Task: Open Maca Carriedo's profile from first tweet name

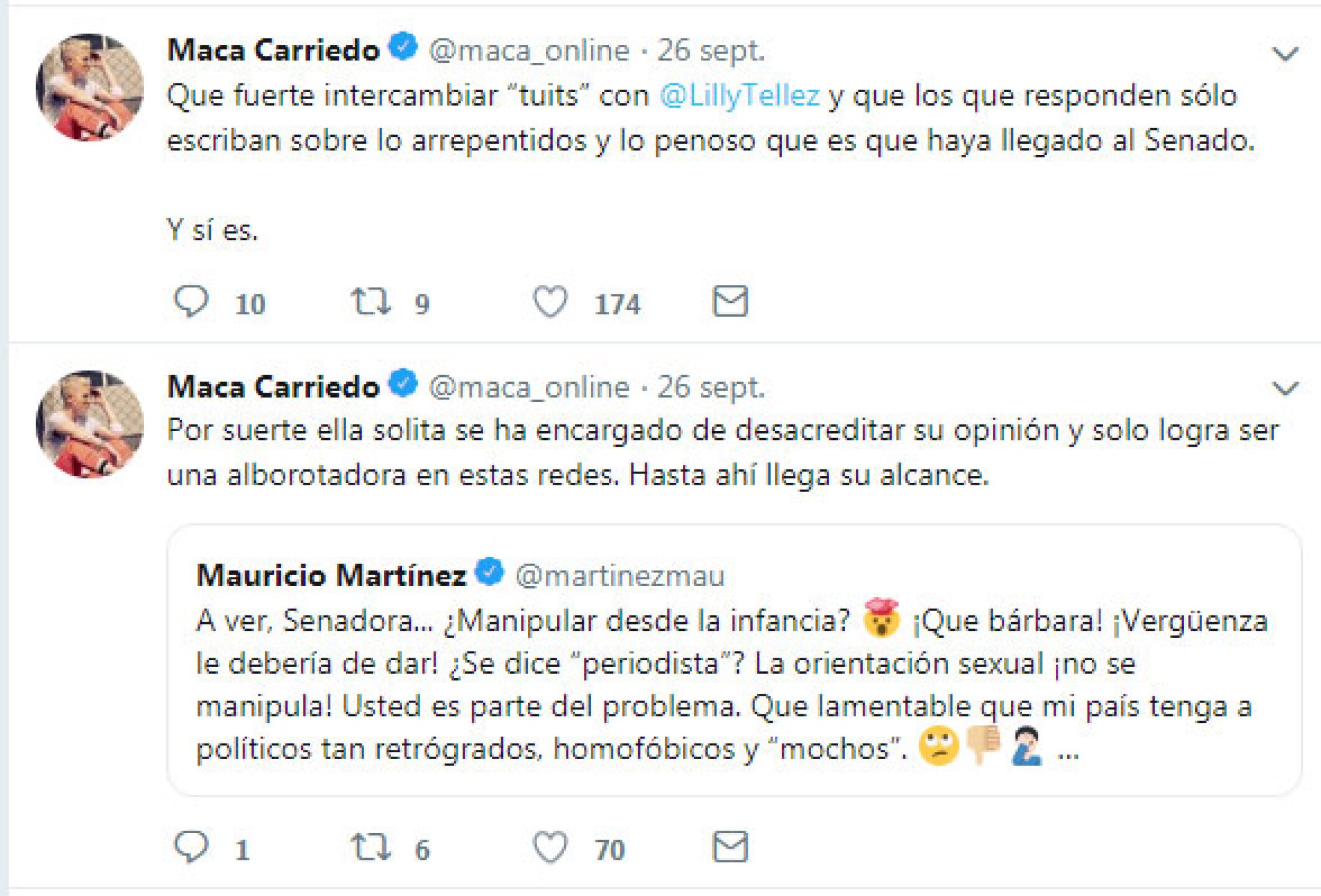Action: (x=273, y=50)
